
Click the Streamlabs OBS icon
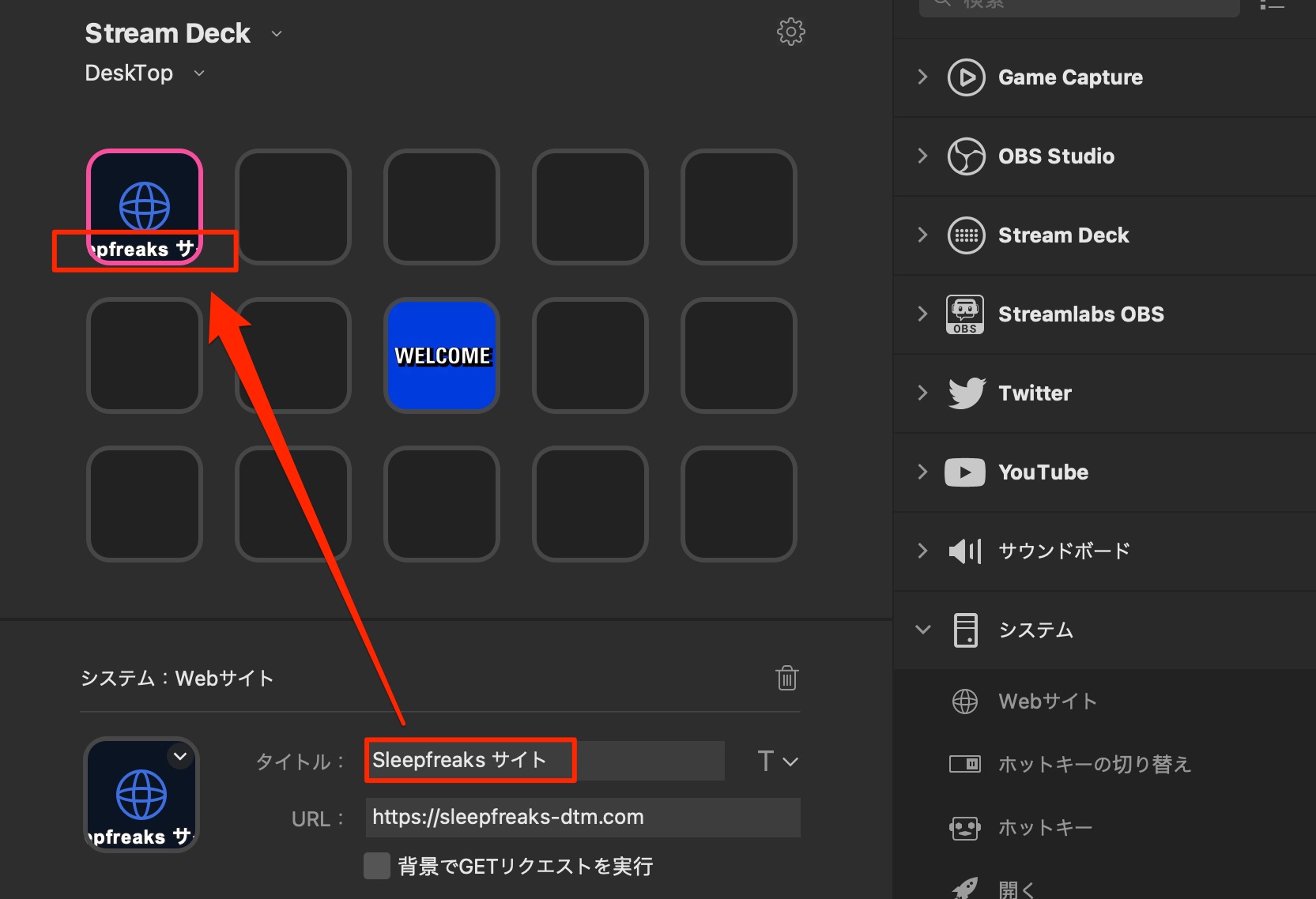(965, 314)
